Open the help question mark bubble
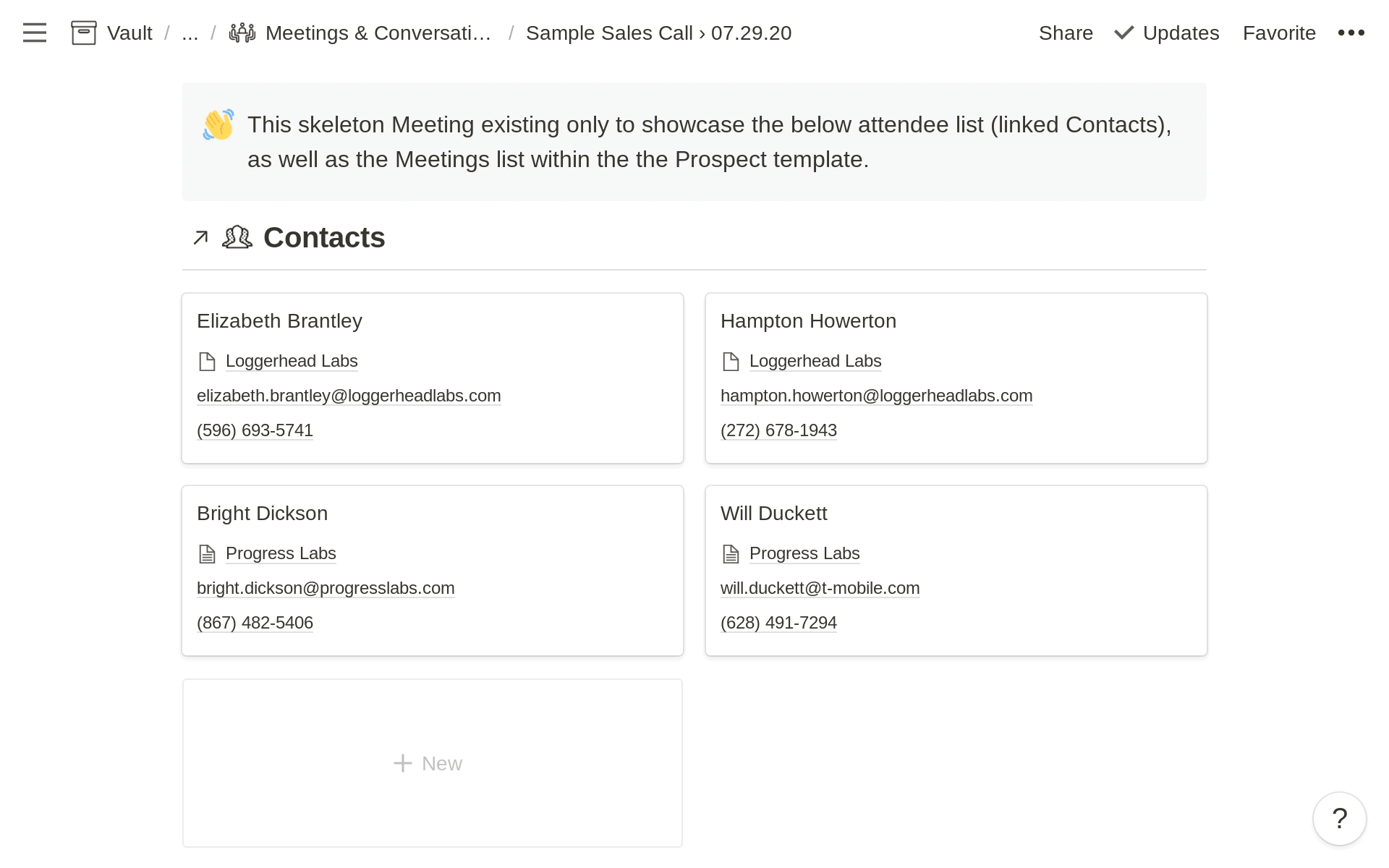1389x868 pixels. coord(1339,818)
